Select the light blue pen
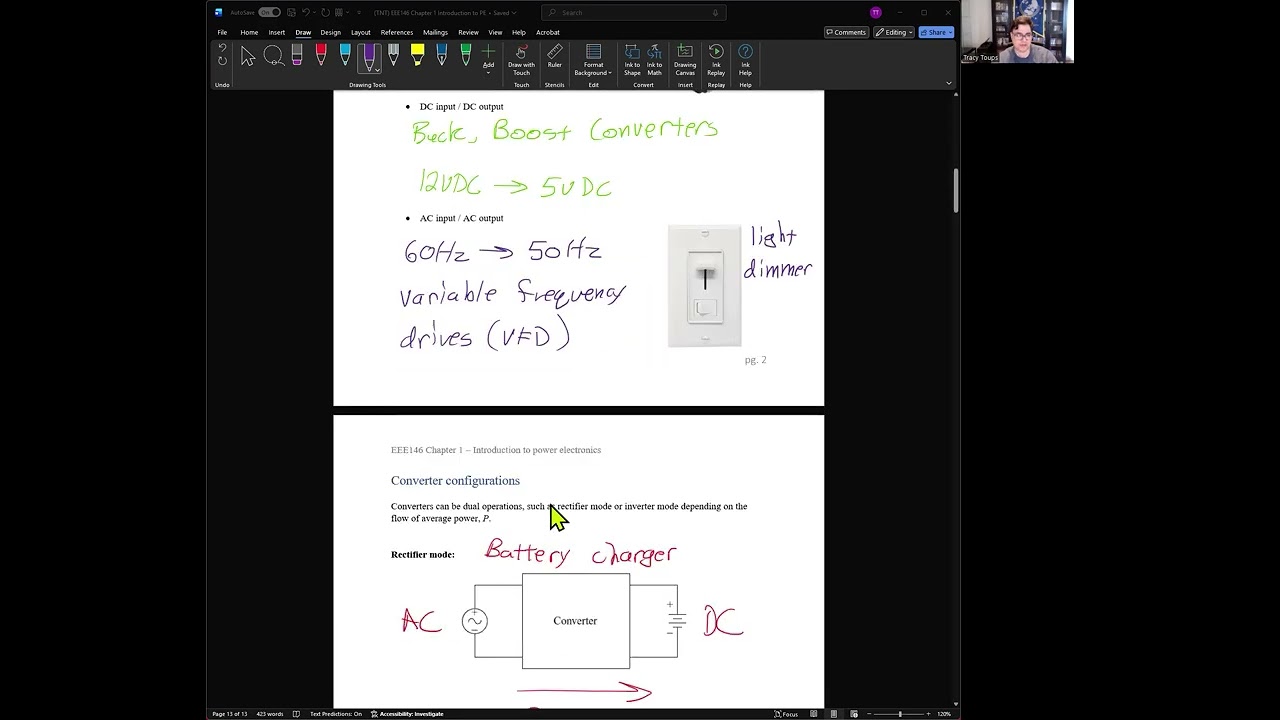1280x720 pixels. tap(345, 57)
